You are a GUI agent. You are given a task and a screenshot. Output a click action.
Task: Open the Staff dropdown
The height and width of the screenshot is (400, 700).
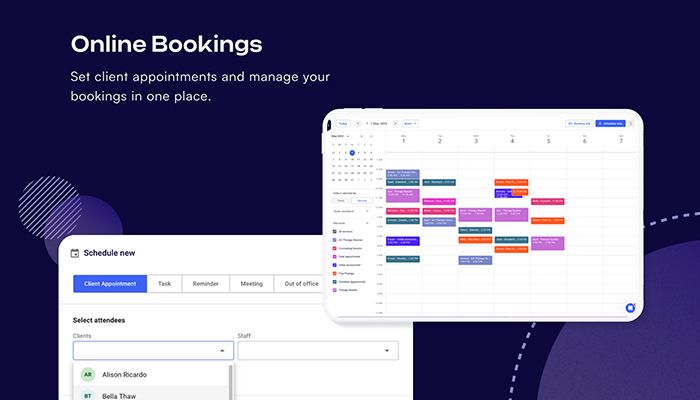(x=318, y=350)
